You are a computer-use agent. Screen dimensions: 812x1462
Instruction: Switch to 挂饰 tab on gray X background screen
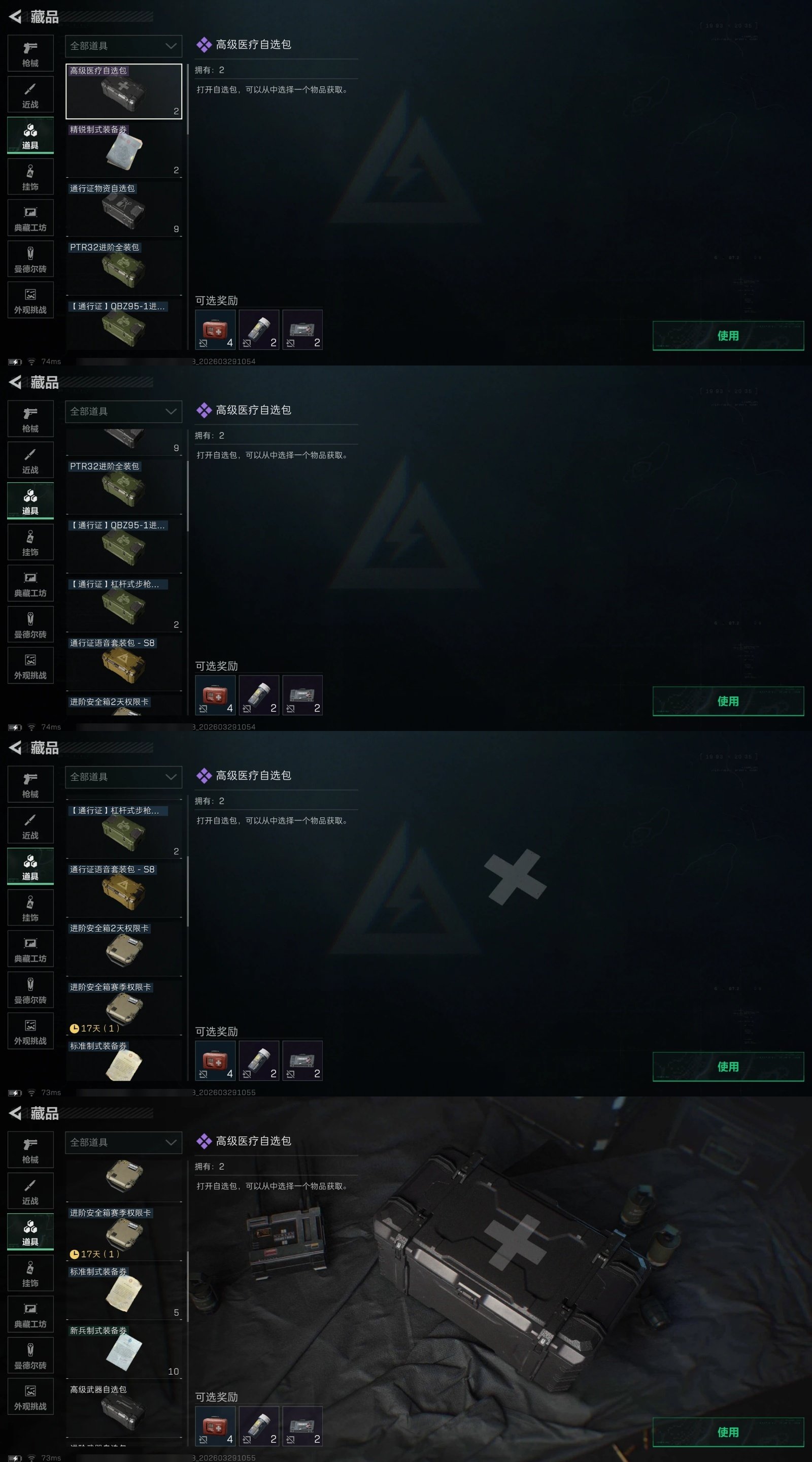(x=30, y=908)
